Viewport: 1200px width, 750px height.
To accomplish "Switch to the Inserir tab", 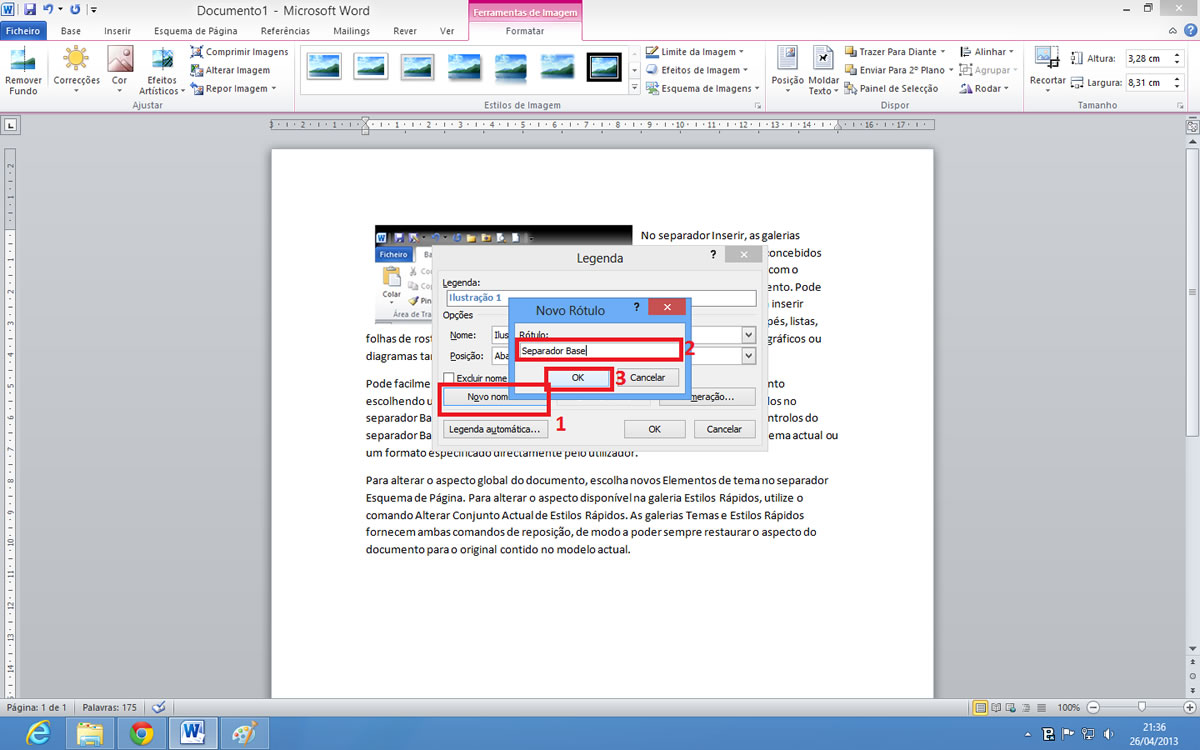I will coord(118,31).
